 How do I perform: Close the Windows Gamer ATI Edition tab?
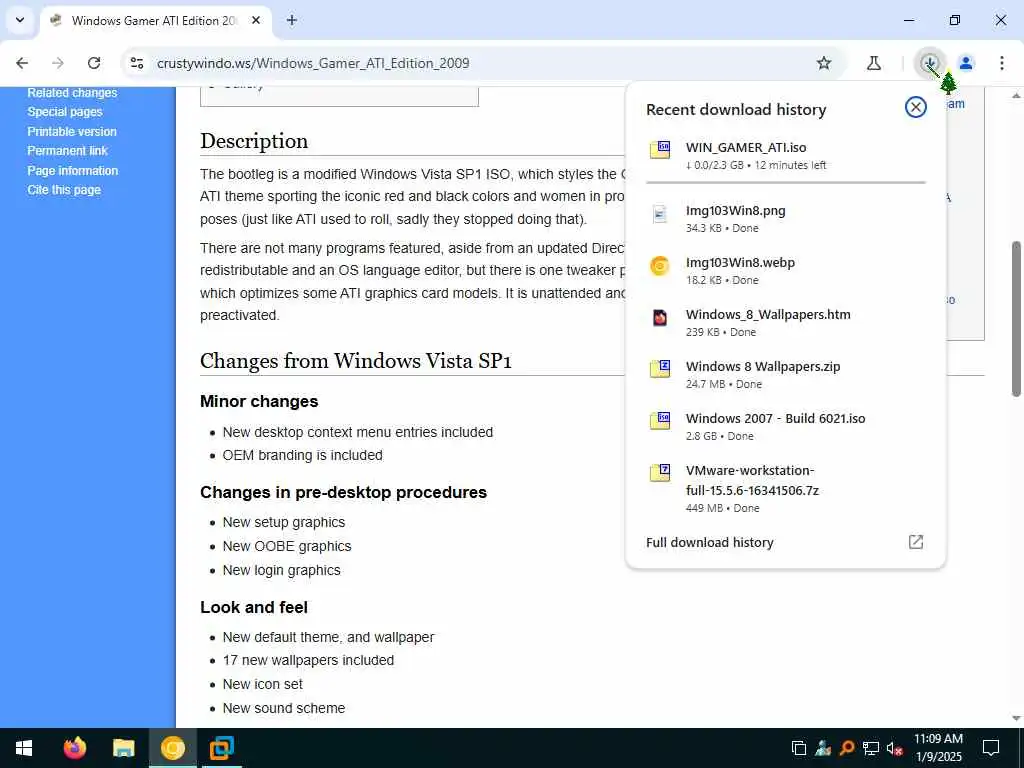pyautogui.click(x=256, y=20)
